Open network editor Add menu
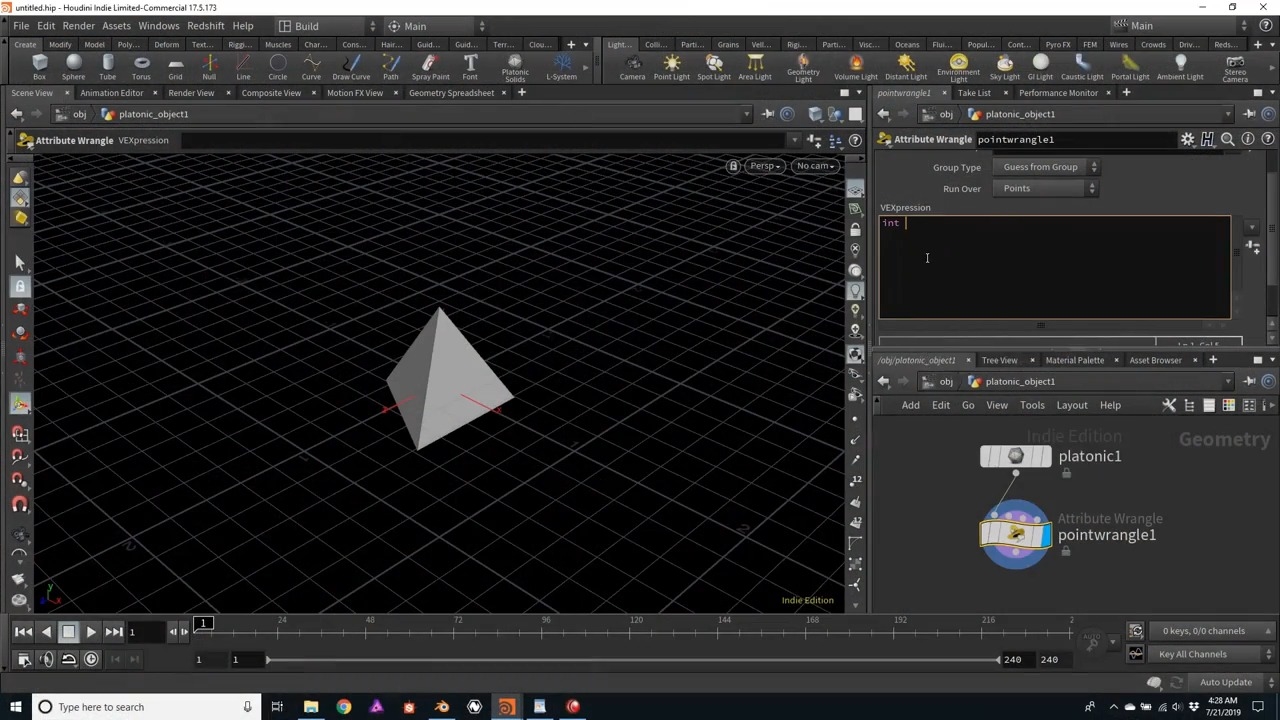The image size is (1280, 720). point(910,405)
